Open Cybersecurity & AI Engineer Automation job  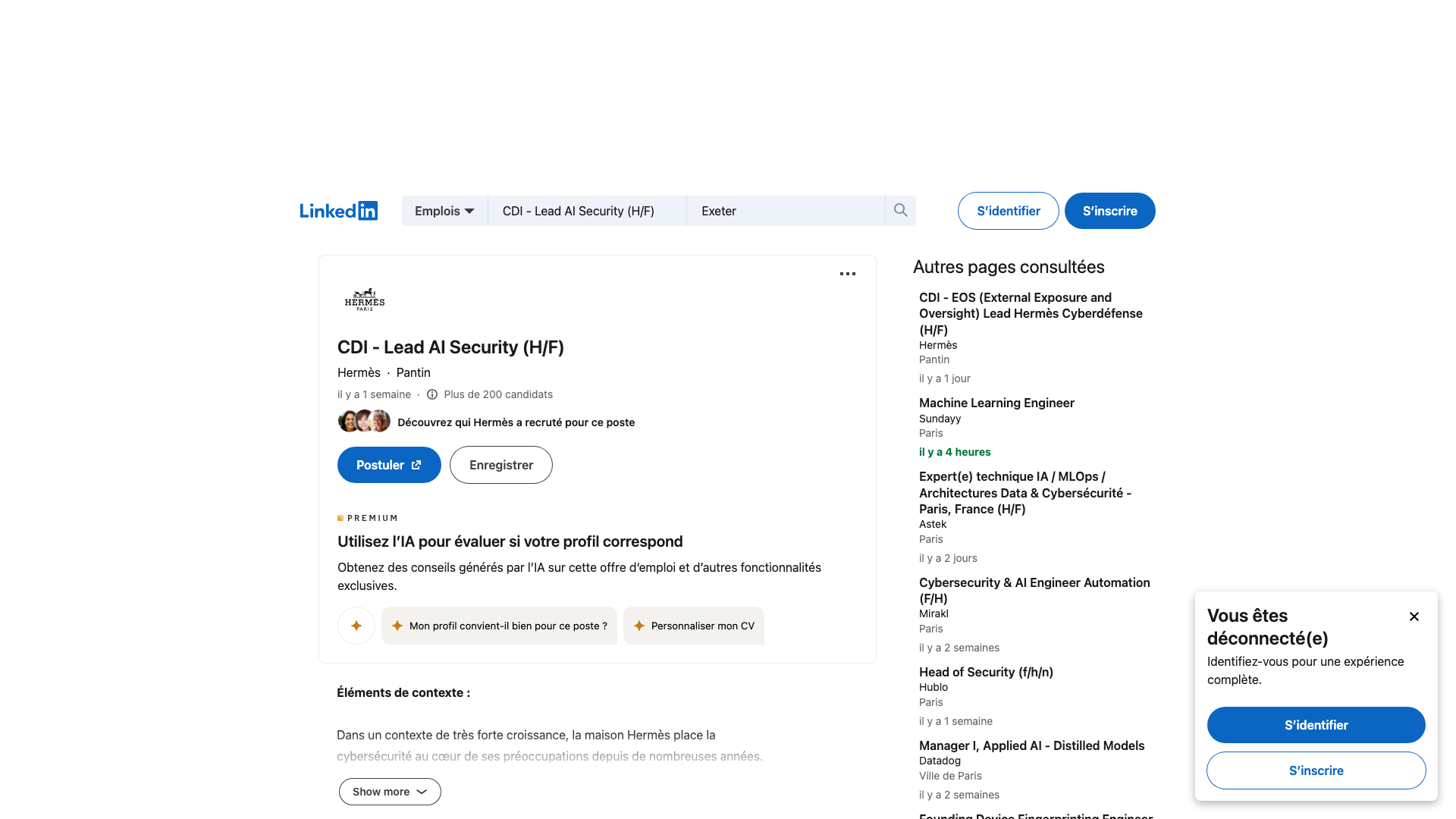(1034, 590)
